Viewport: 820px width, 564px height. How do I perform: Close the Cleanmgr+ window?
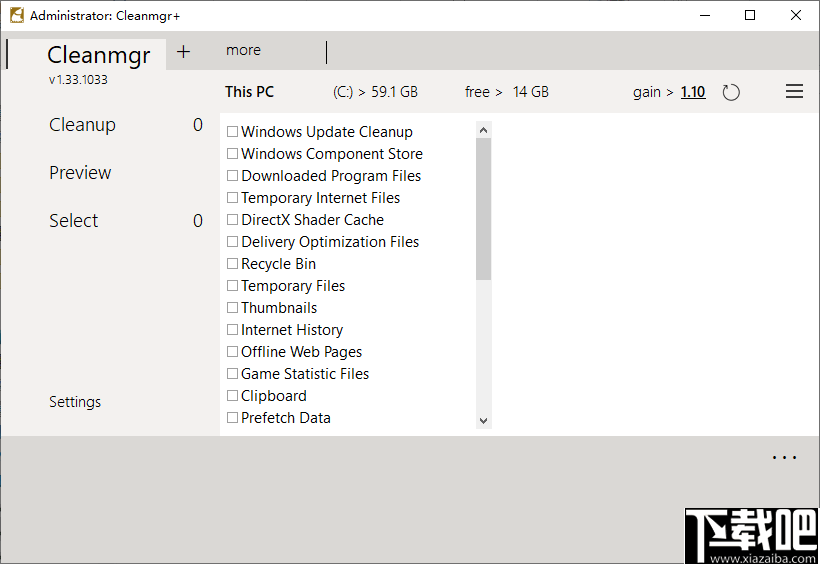[795, 15]
